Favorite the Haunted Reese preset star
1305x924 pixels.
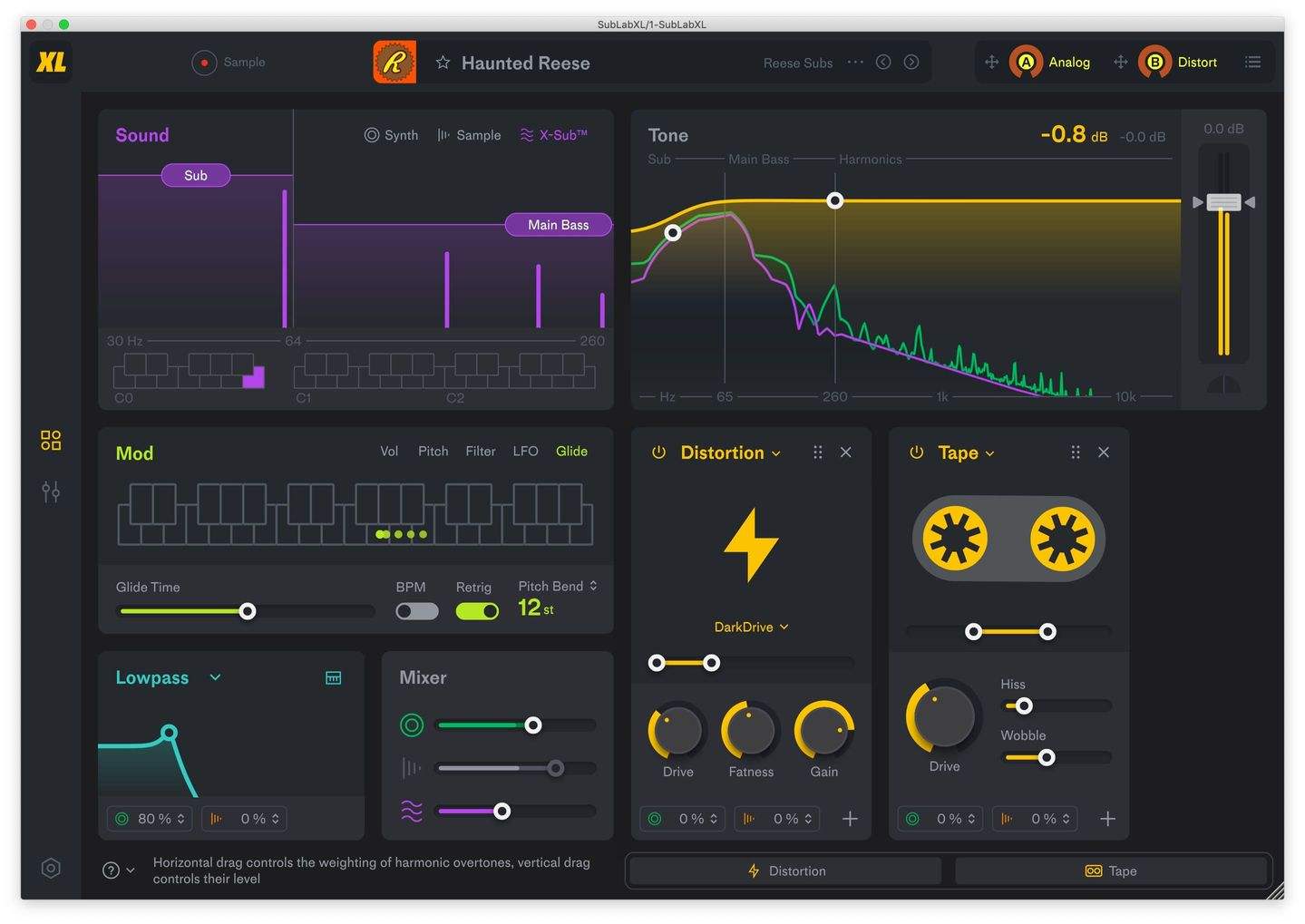coord(443,62)
